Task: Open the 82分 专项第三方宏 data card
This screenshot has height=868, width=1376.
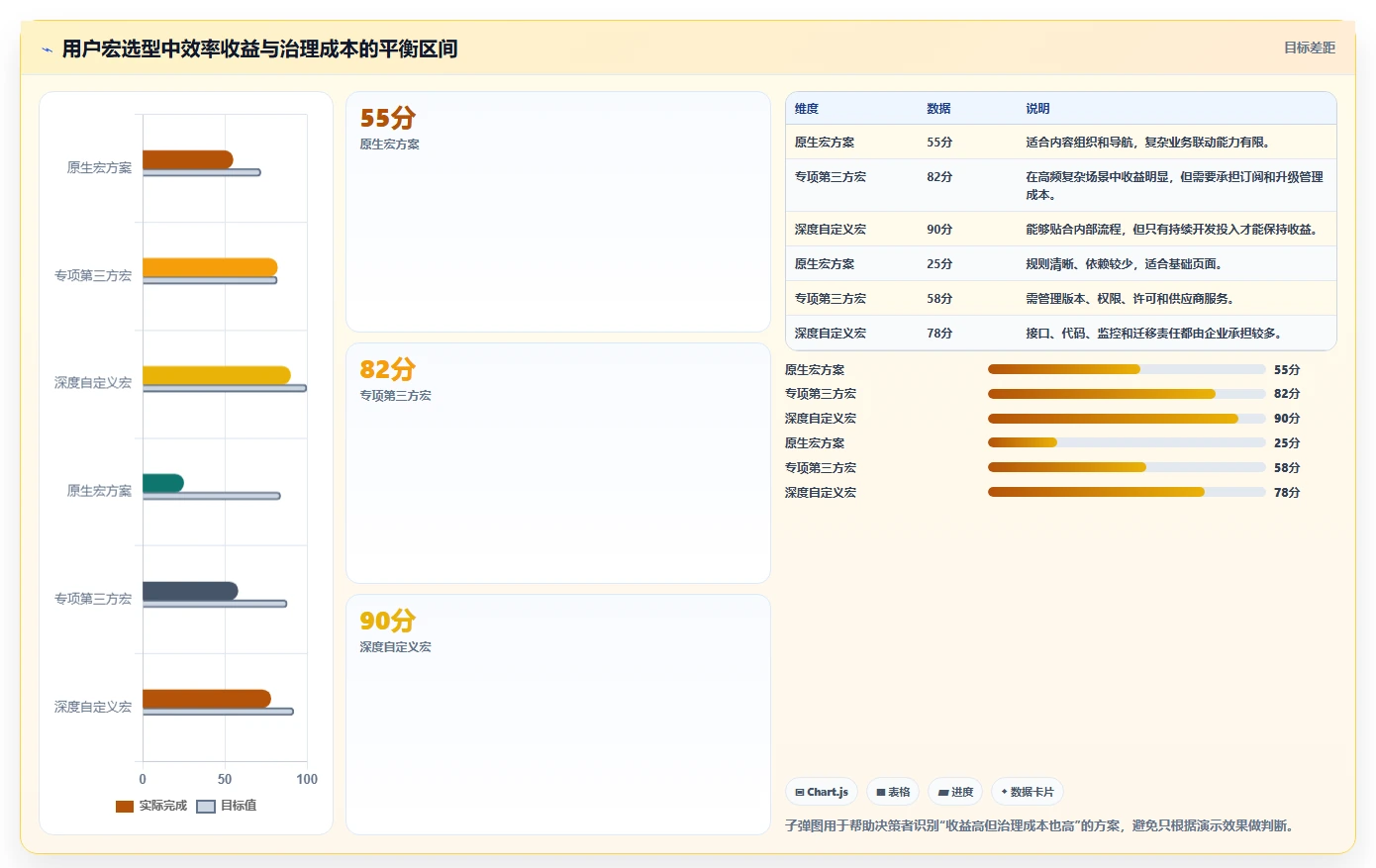Action: [558, 463]
